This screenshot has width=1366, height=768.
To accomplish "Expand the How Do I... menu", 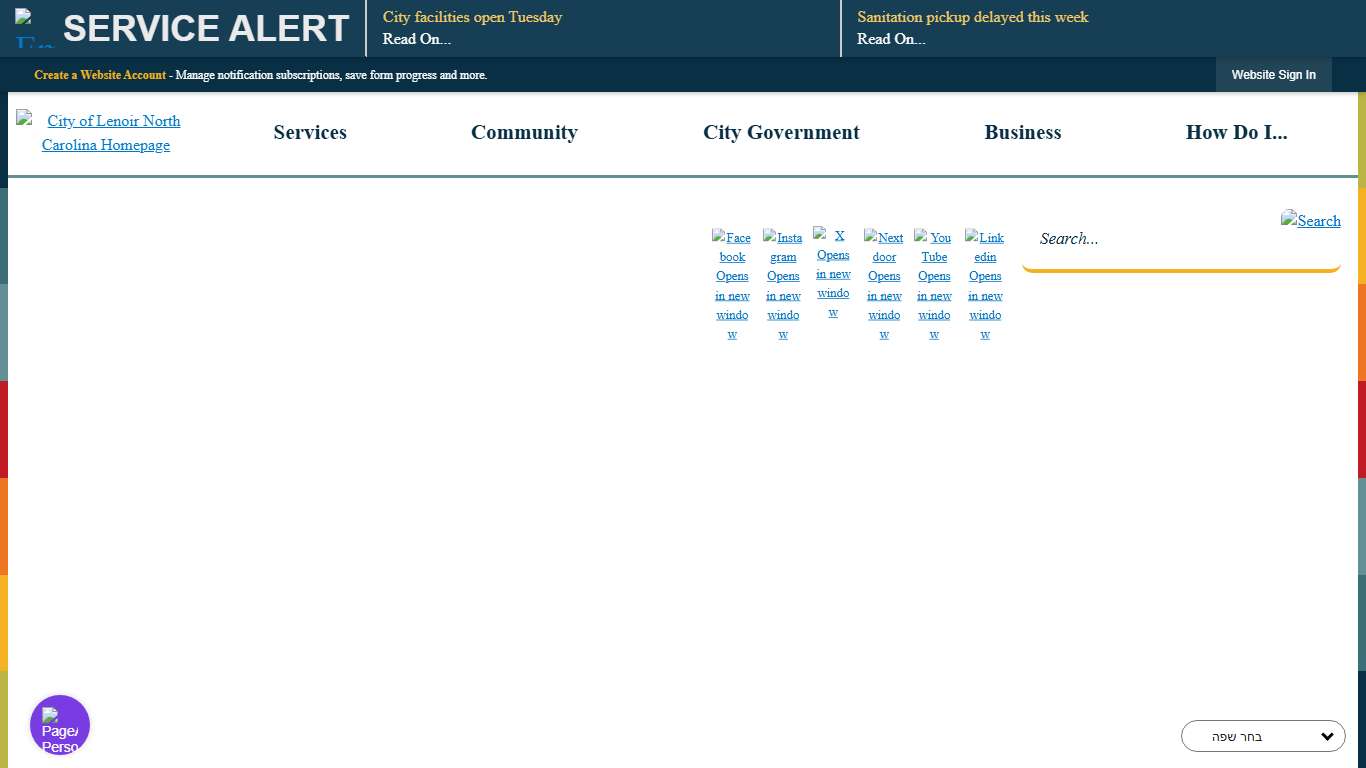I will 1236,133.
